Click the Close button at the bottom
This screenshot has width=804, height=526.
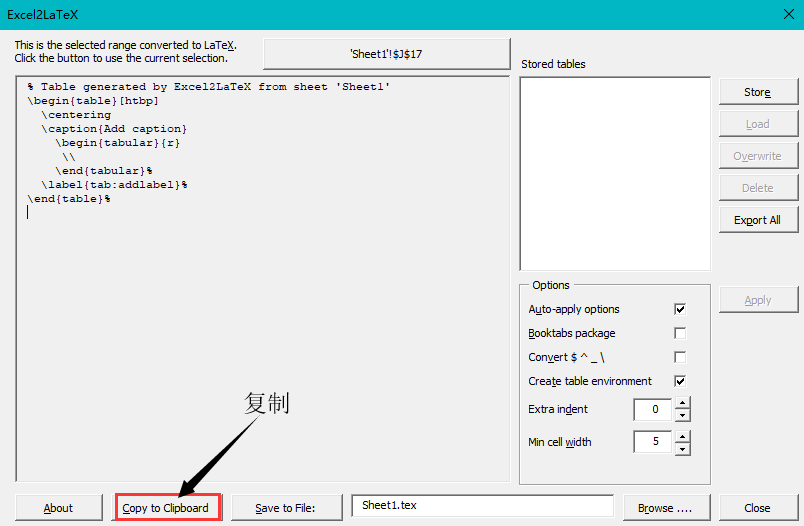pos(758,508)
